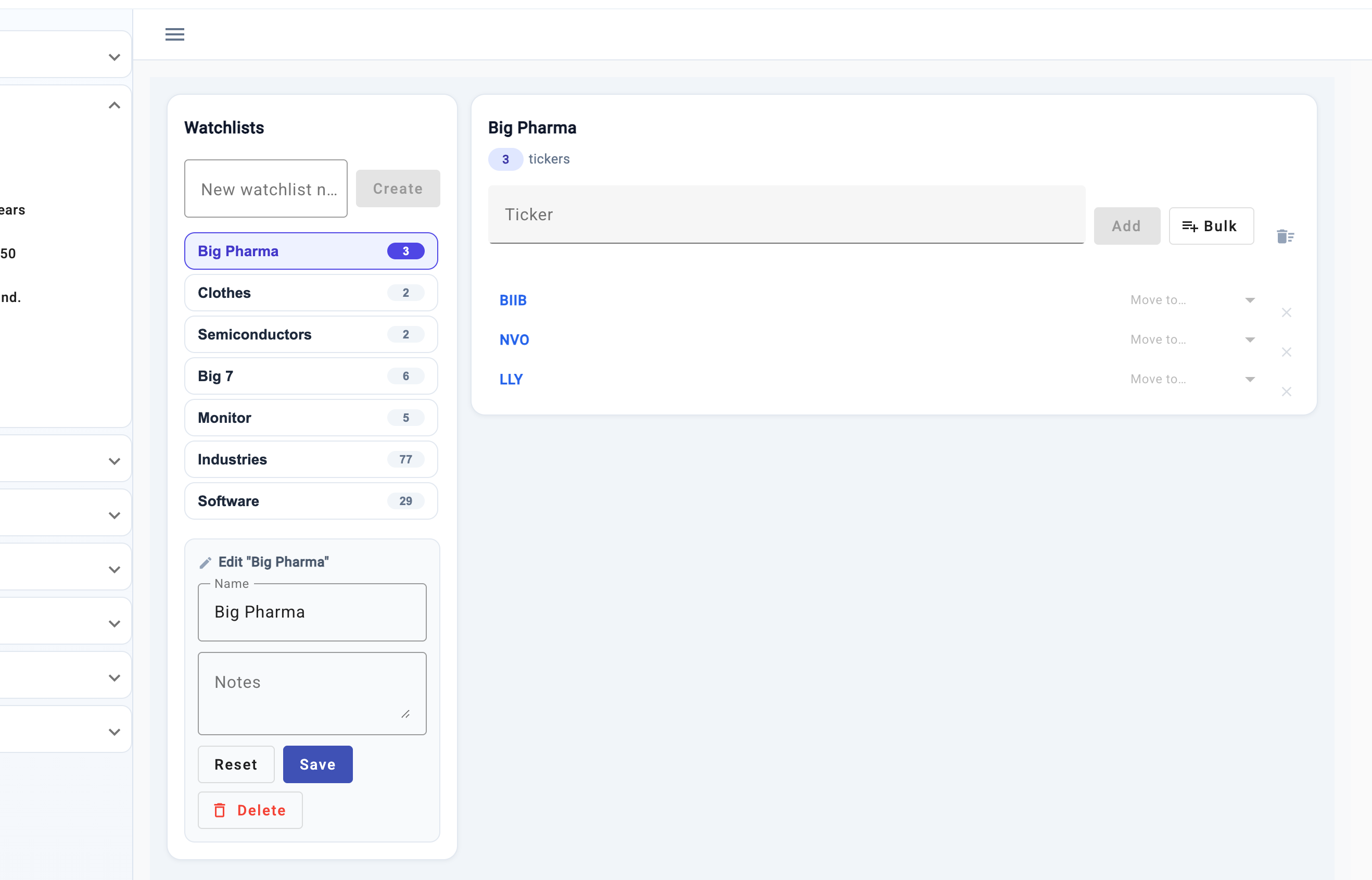Save the watchlist edits
Image resolution: width=1372 pixels, height=880 pixels.
[317, 764]
